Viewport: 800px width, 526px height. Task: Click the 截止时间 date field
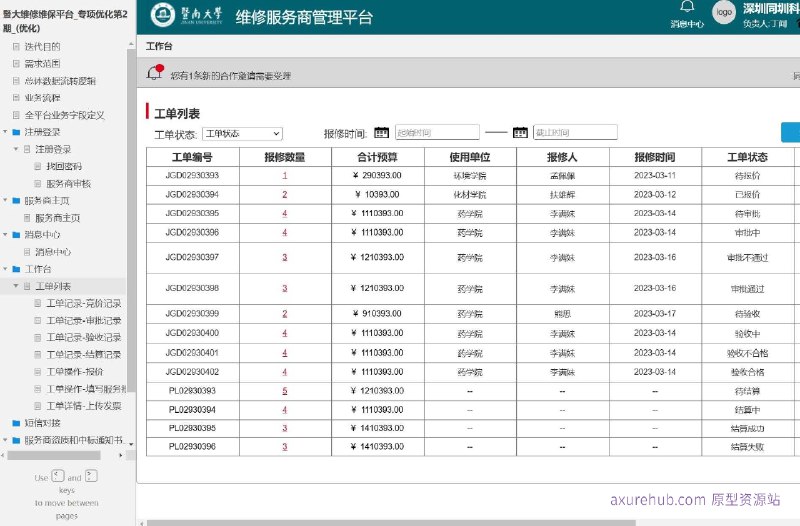click(575, 133)
